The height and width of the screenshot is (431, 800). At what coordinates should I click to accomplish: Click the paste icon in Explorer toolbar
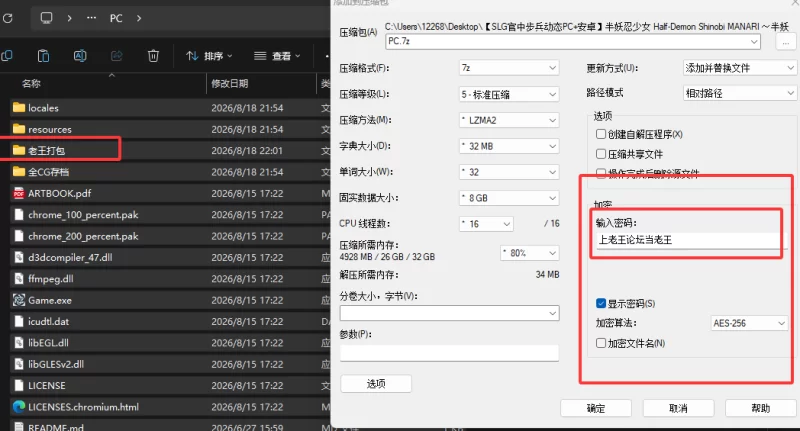43,56
